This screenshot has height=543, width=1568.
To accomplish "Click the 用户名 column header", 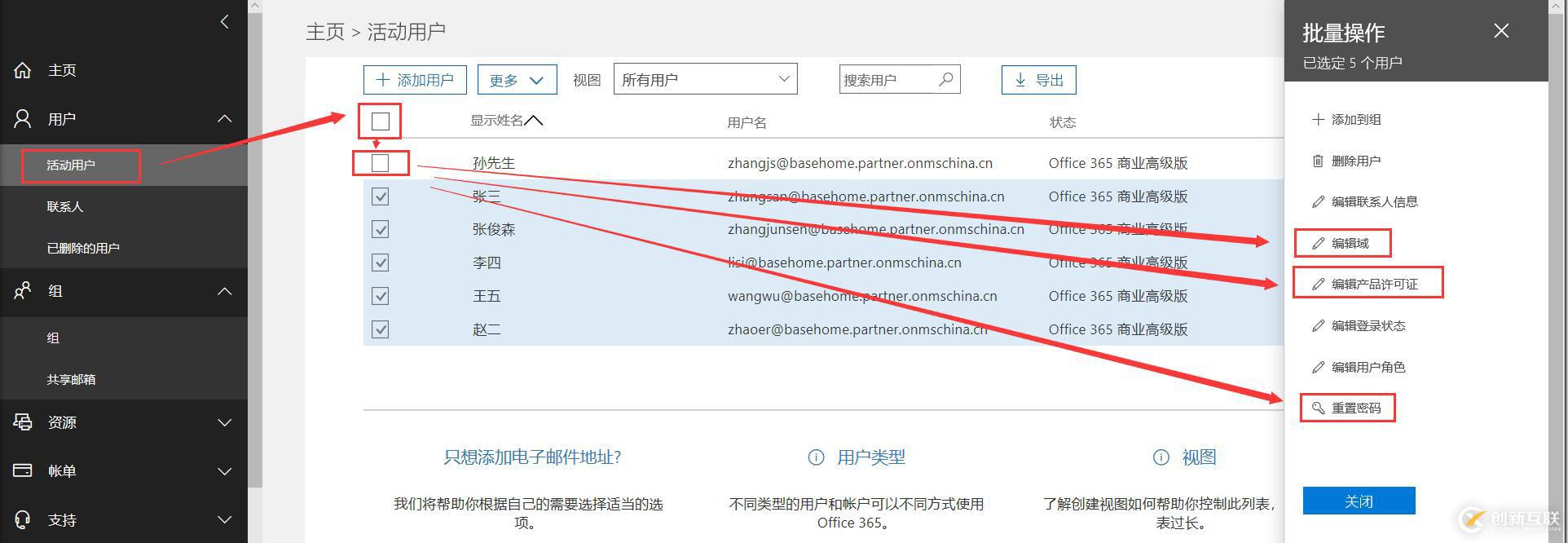I will [x=747, y=122].
